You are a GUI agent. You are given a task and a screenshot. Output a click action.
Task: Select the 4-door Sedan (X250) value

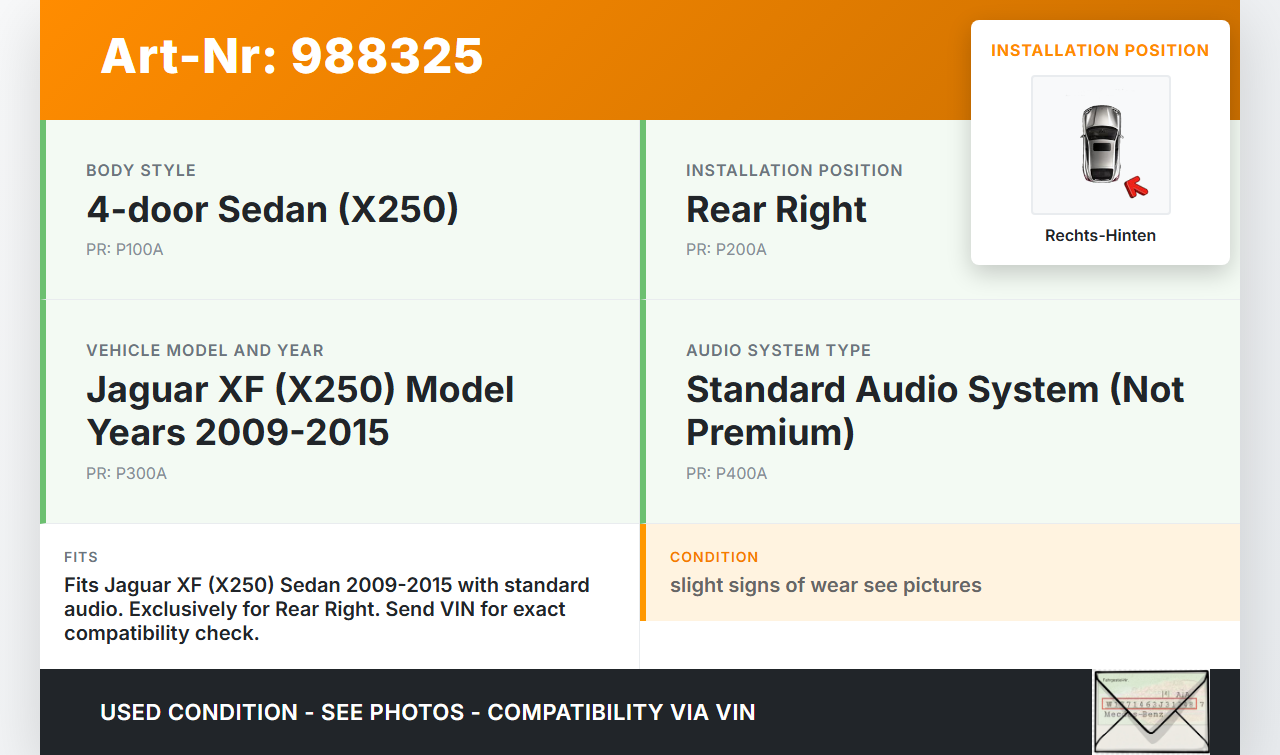coord(272,210)
